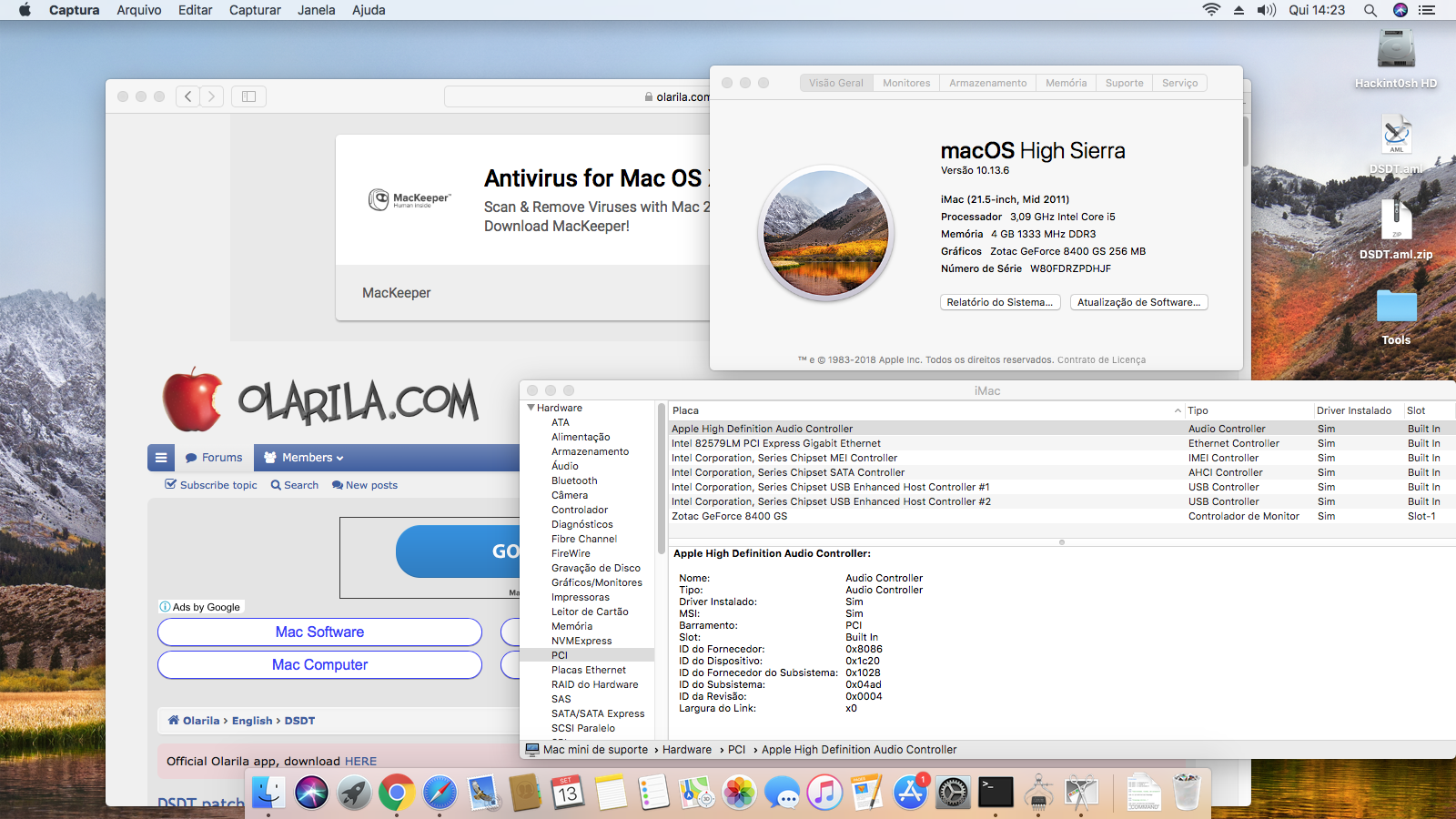
Task: Sort PCI list by Placa column
Action: pyautogui.click(x=925, y=410)
